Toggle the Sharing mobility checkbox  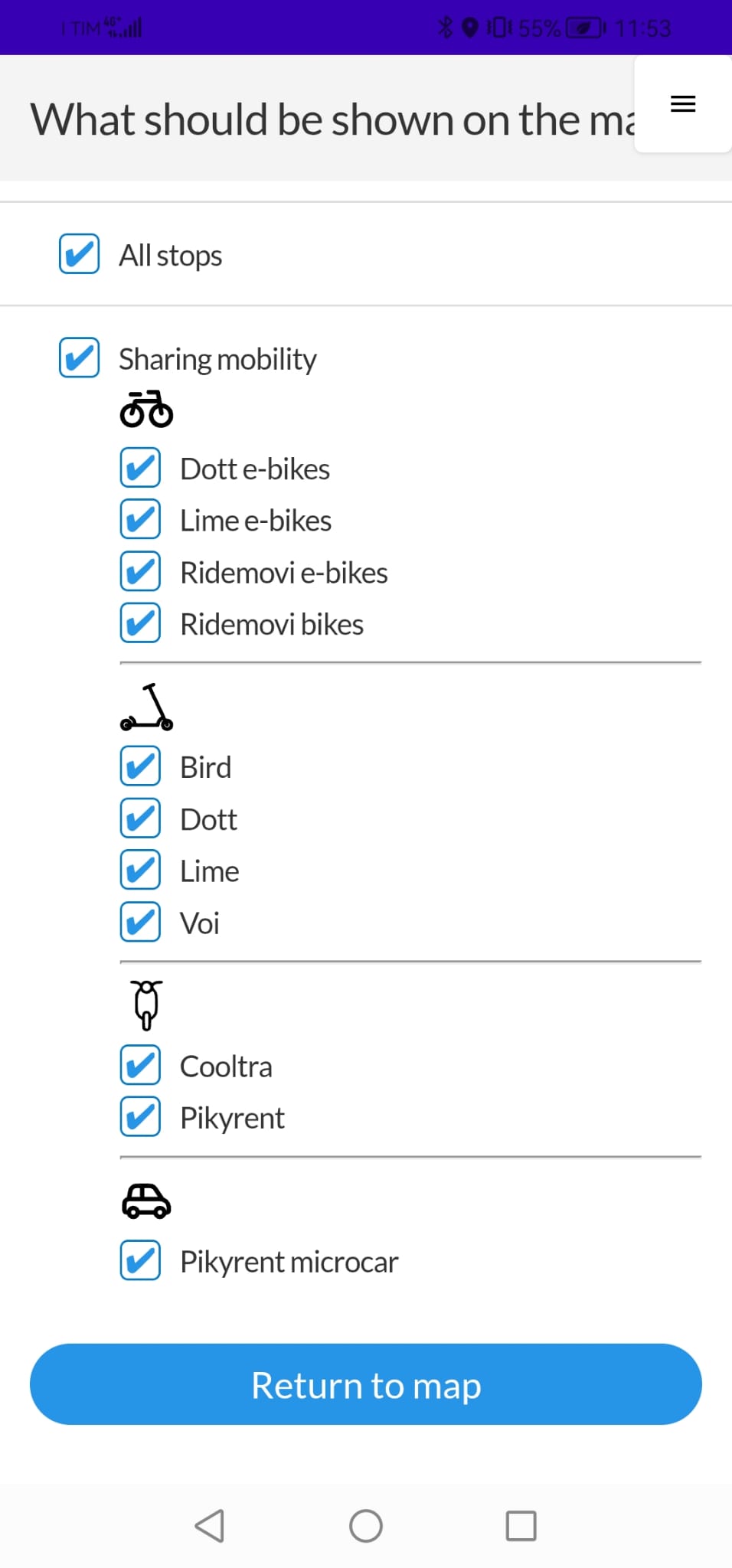pyautogui.click(x=79, y=357)
